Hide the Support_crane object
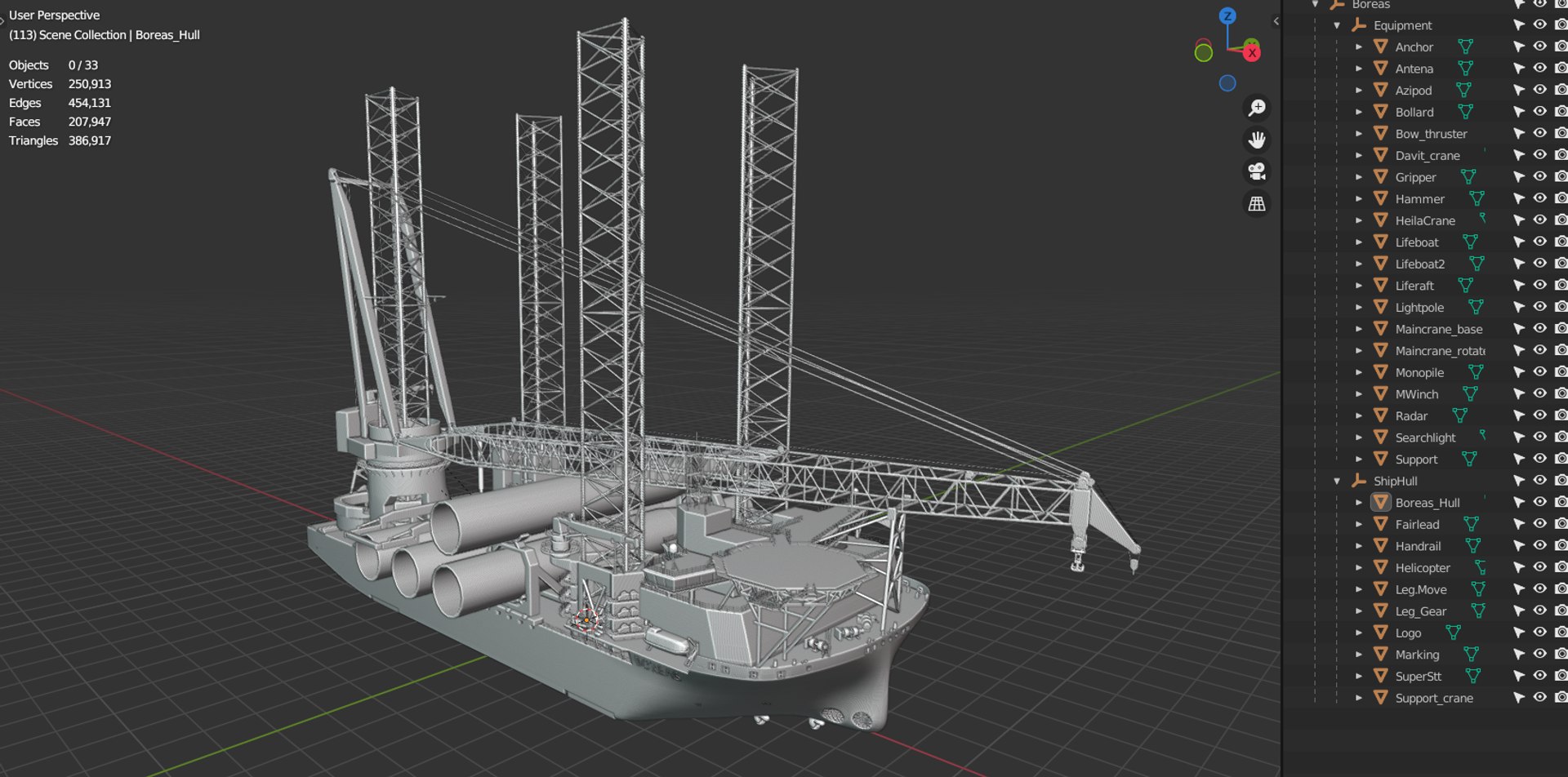The height and width of the screenshot is (777, 1568). pyautogui.click(x=1539, y=698)
